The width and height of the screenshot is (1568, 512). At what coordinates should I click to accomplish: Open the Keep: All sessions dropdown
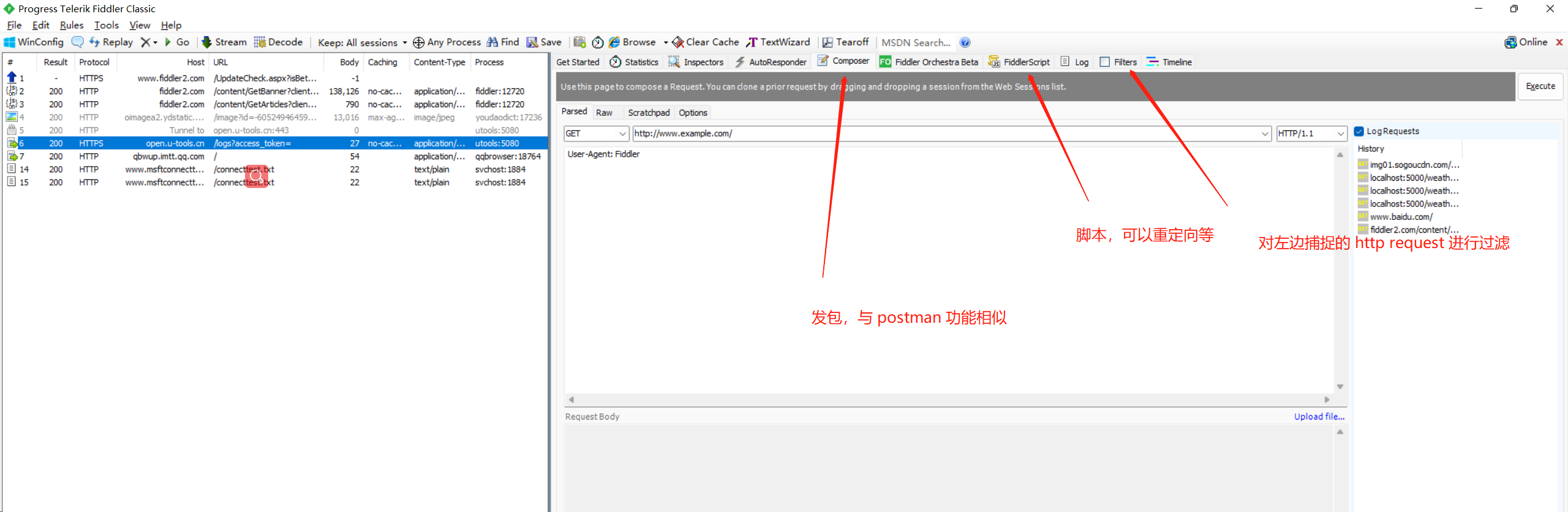362,42
